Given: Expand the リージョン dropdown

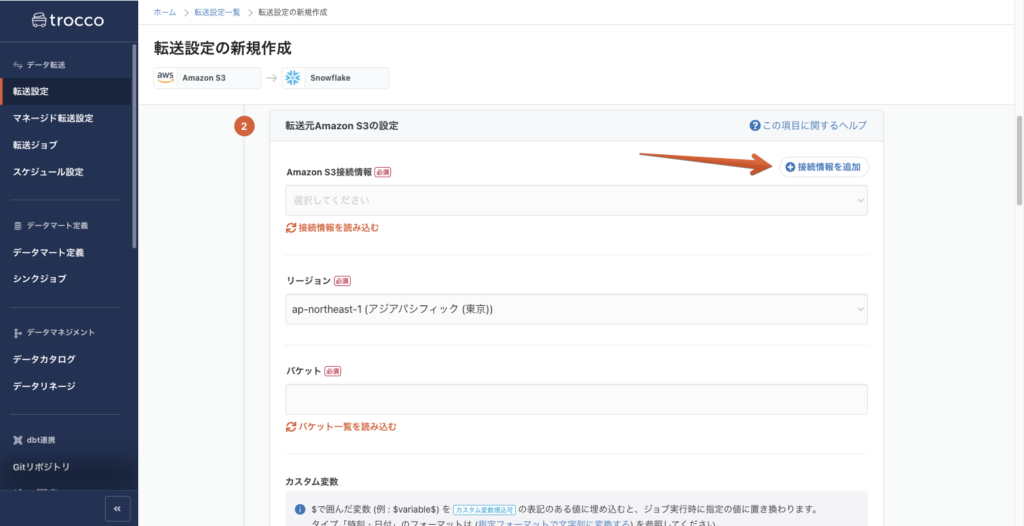Looking at the screenshot, I should (576, 309).
